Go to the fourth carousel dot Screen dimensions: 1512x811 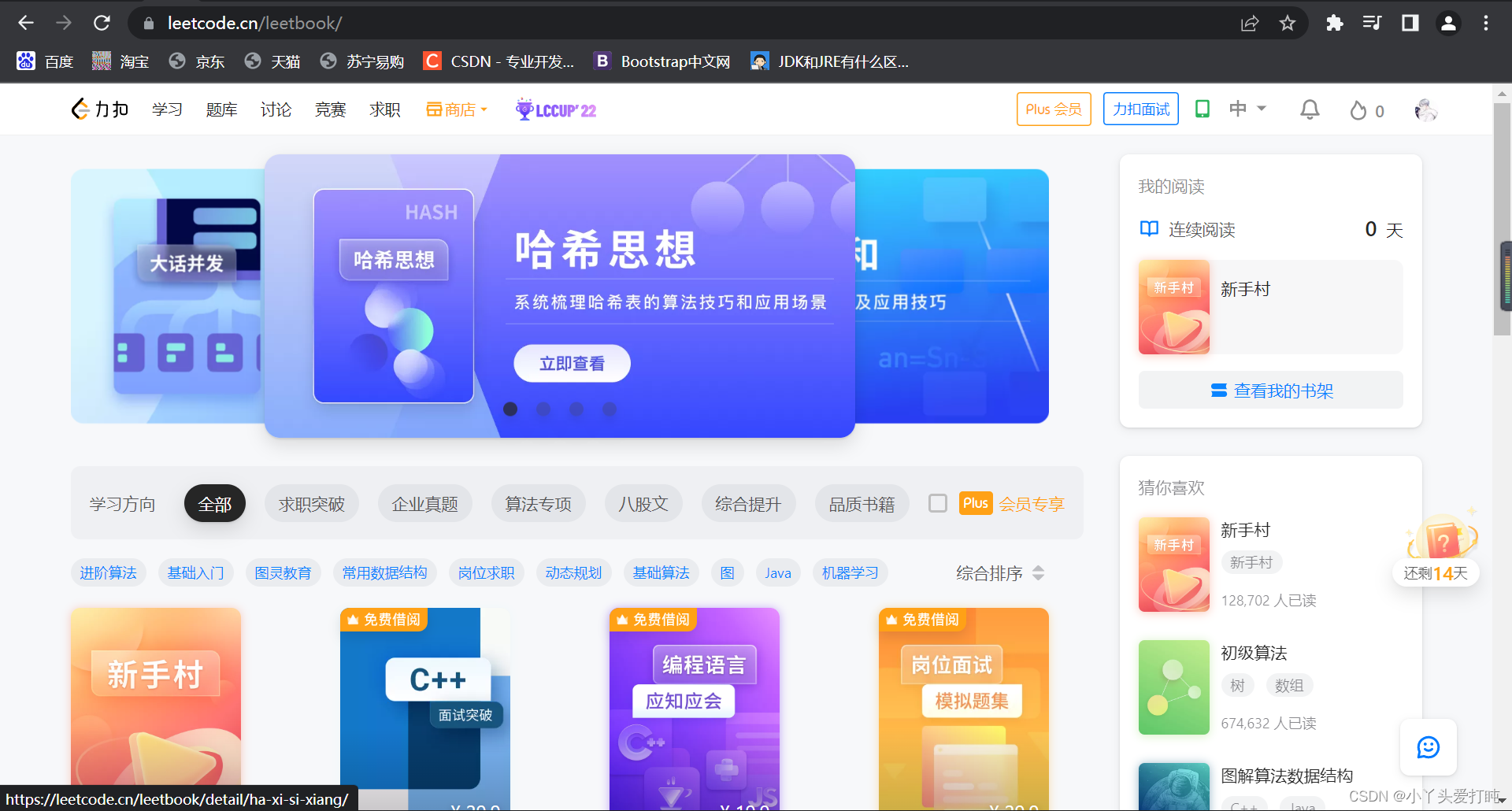pos(610,409)
